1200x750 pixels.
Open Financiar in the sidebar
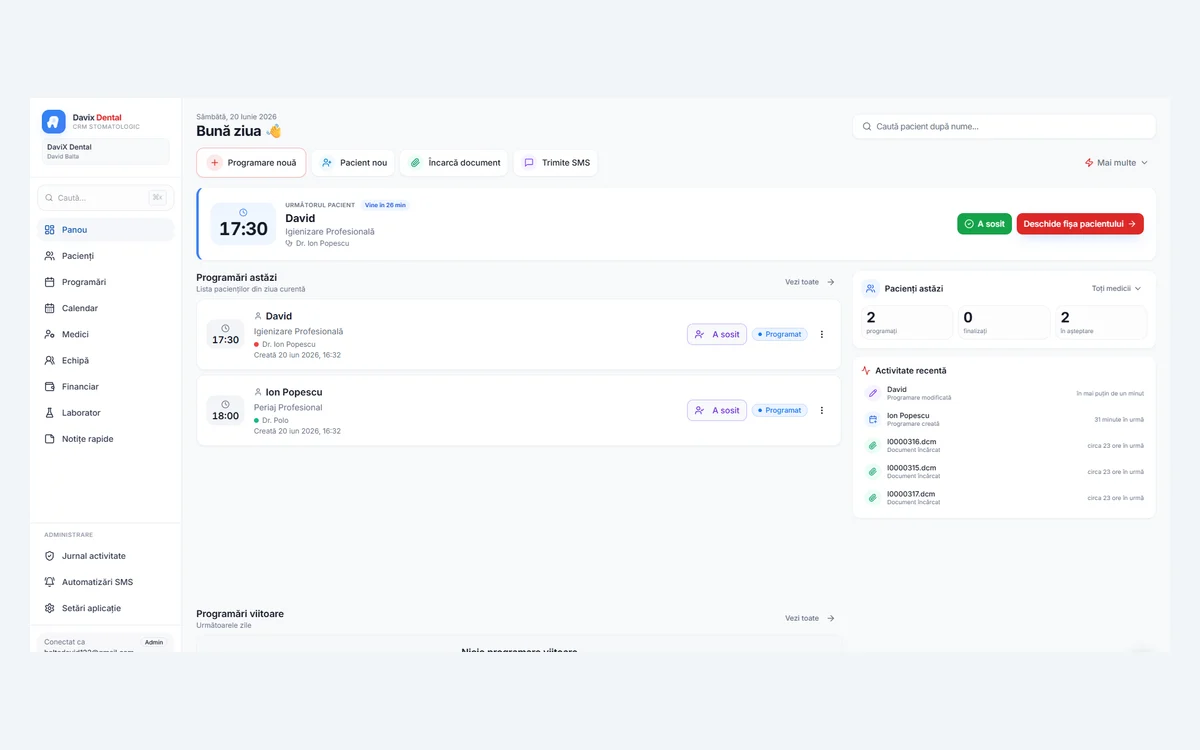pos(106,386)
